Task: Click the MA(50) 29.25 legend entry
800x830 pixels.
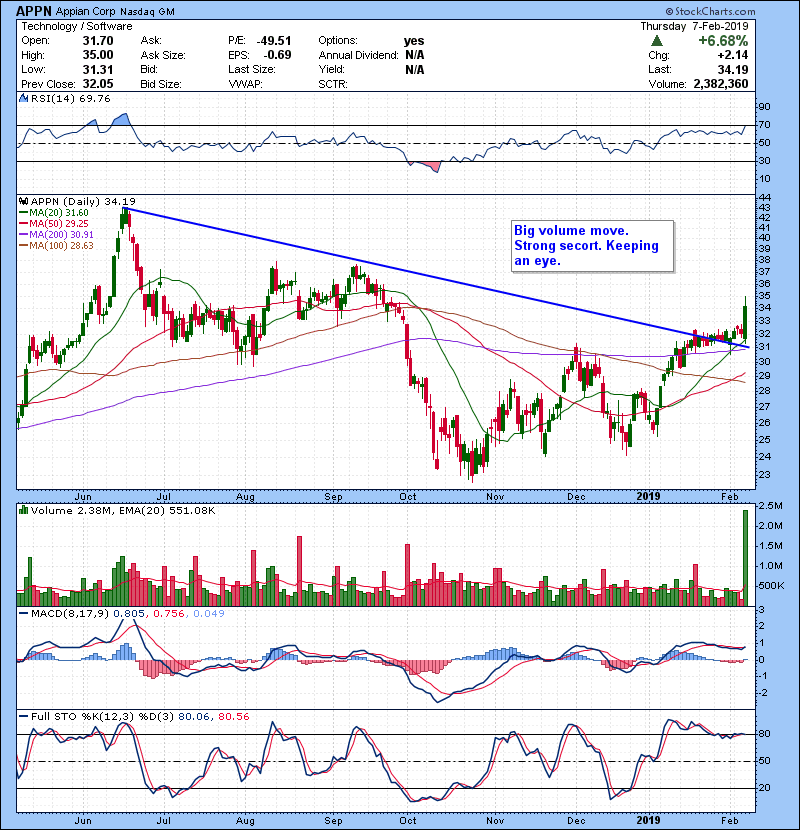Action: [54, 224]
